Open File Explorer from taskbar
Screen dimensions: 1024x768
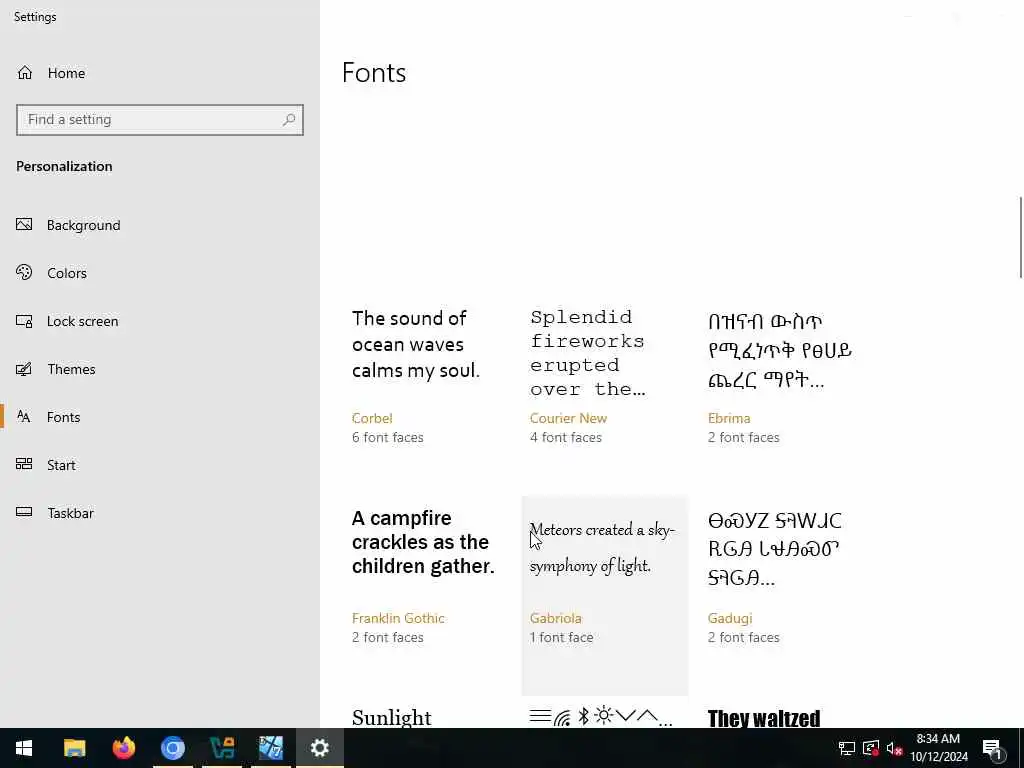[x=74, y=748]
